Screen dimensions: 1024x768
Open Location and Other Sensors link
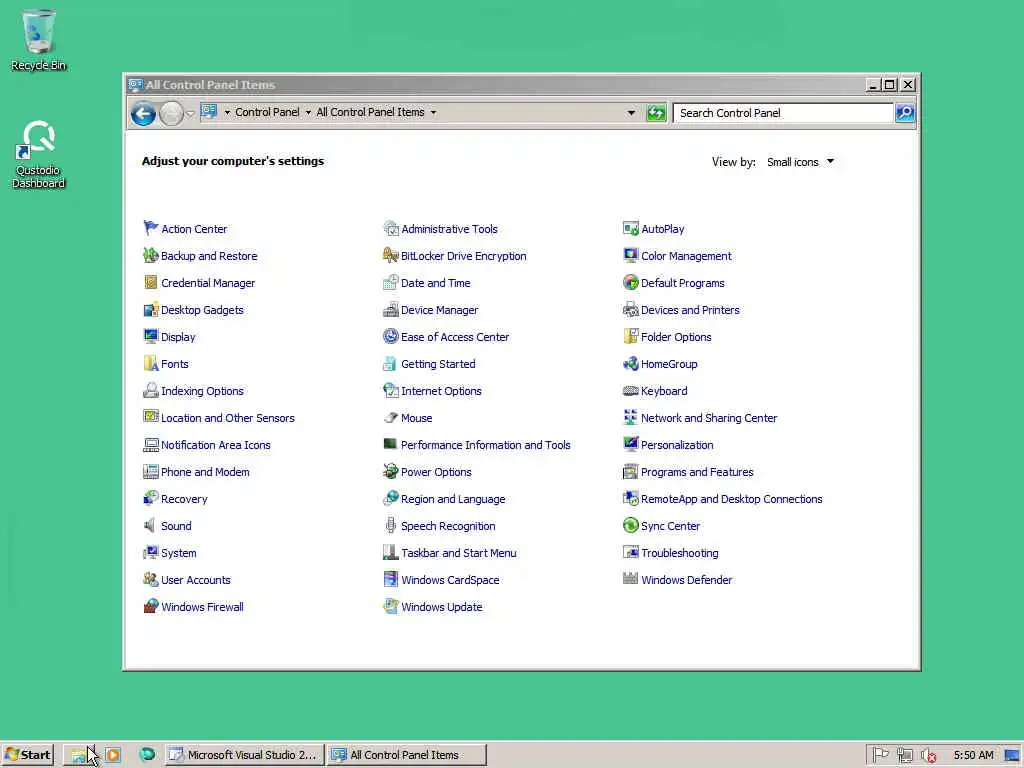pos(228,418)
